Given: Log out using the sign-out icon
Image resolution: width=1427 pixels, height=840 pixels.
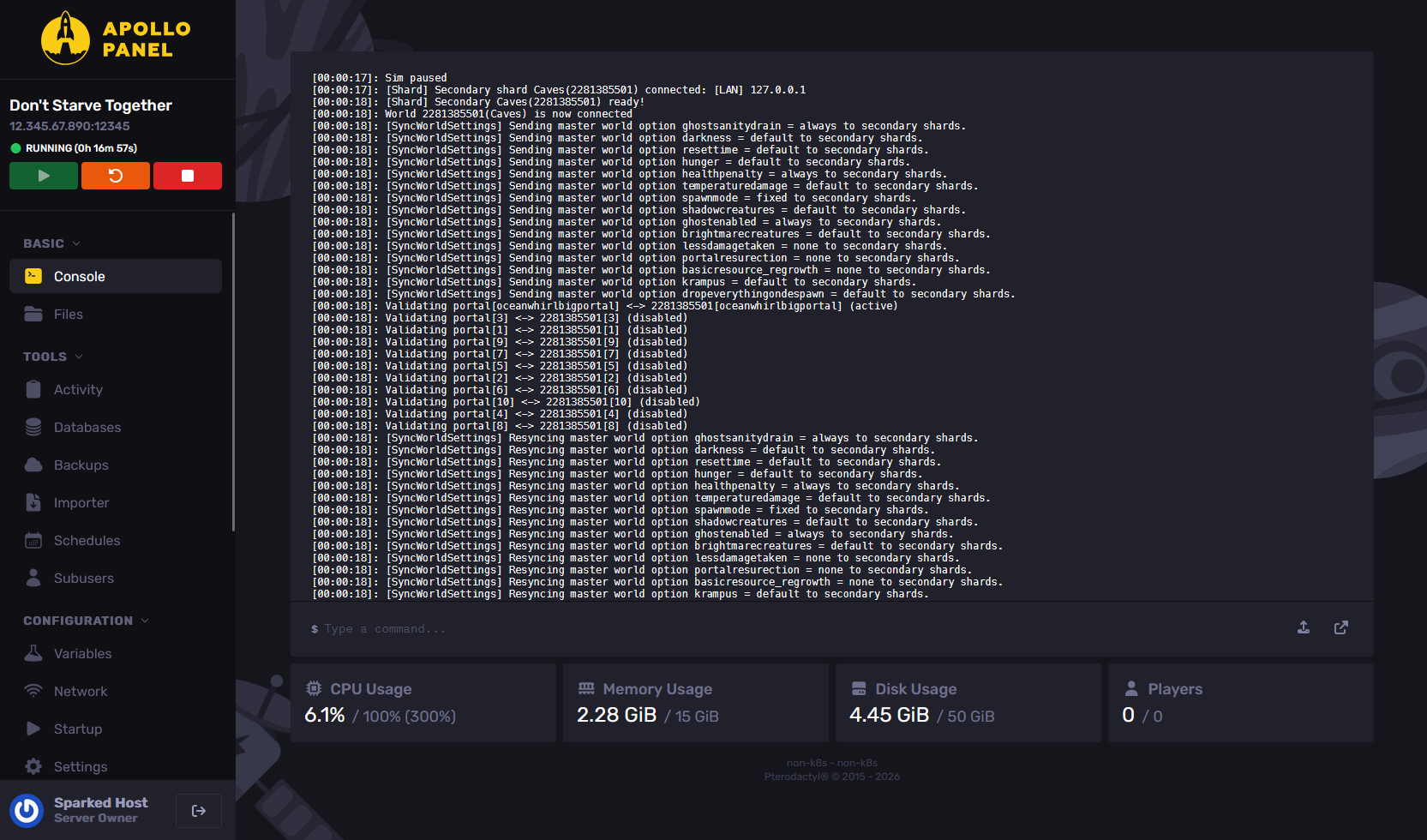Looking at the screenshot, I should pos(199,810).
